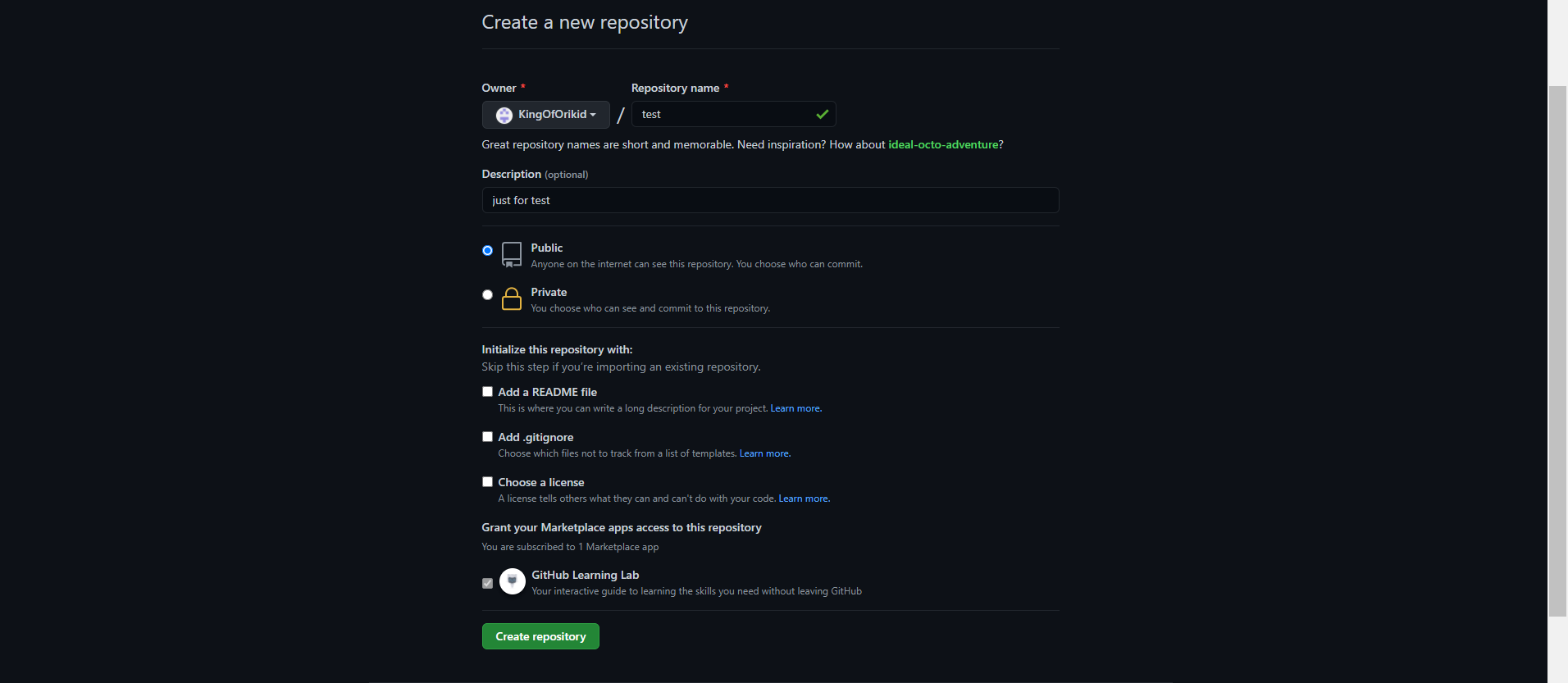Click the Public repository book icon

(x=512, y=254)
